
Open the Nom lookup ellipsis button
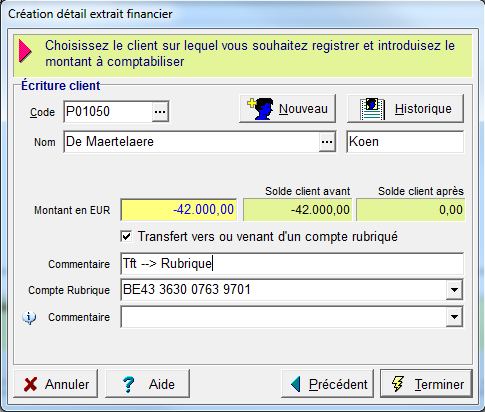327,142
